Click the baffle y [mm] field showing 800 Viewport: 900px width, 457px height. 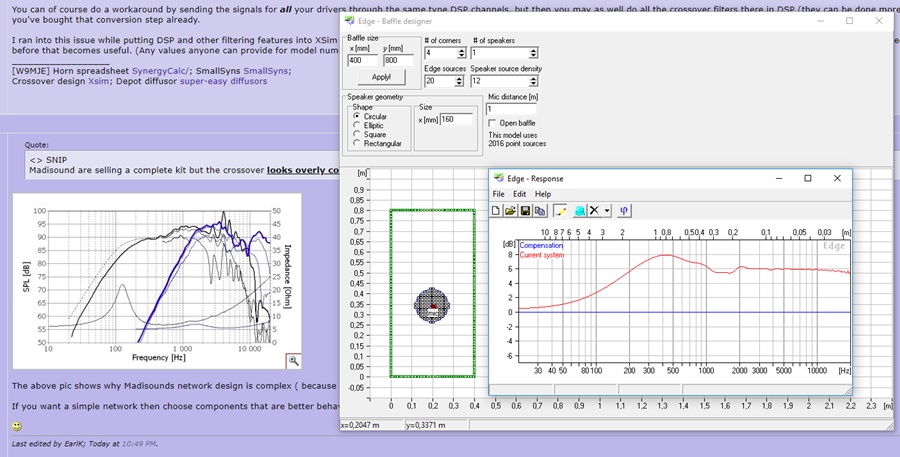[398, 60]
